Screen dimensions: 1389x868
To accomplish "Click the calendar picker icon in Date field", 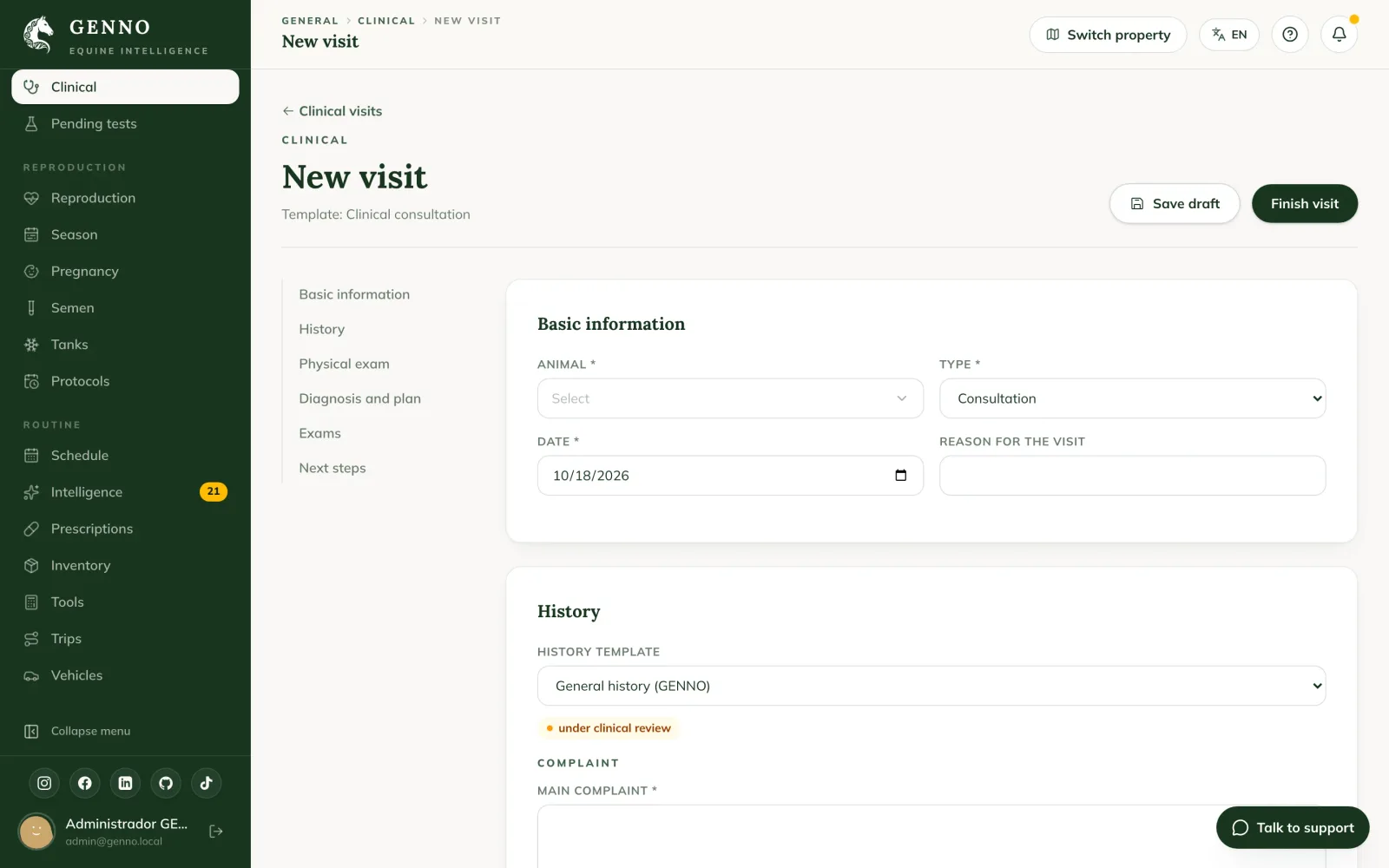I will (900, 476).
